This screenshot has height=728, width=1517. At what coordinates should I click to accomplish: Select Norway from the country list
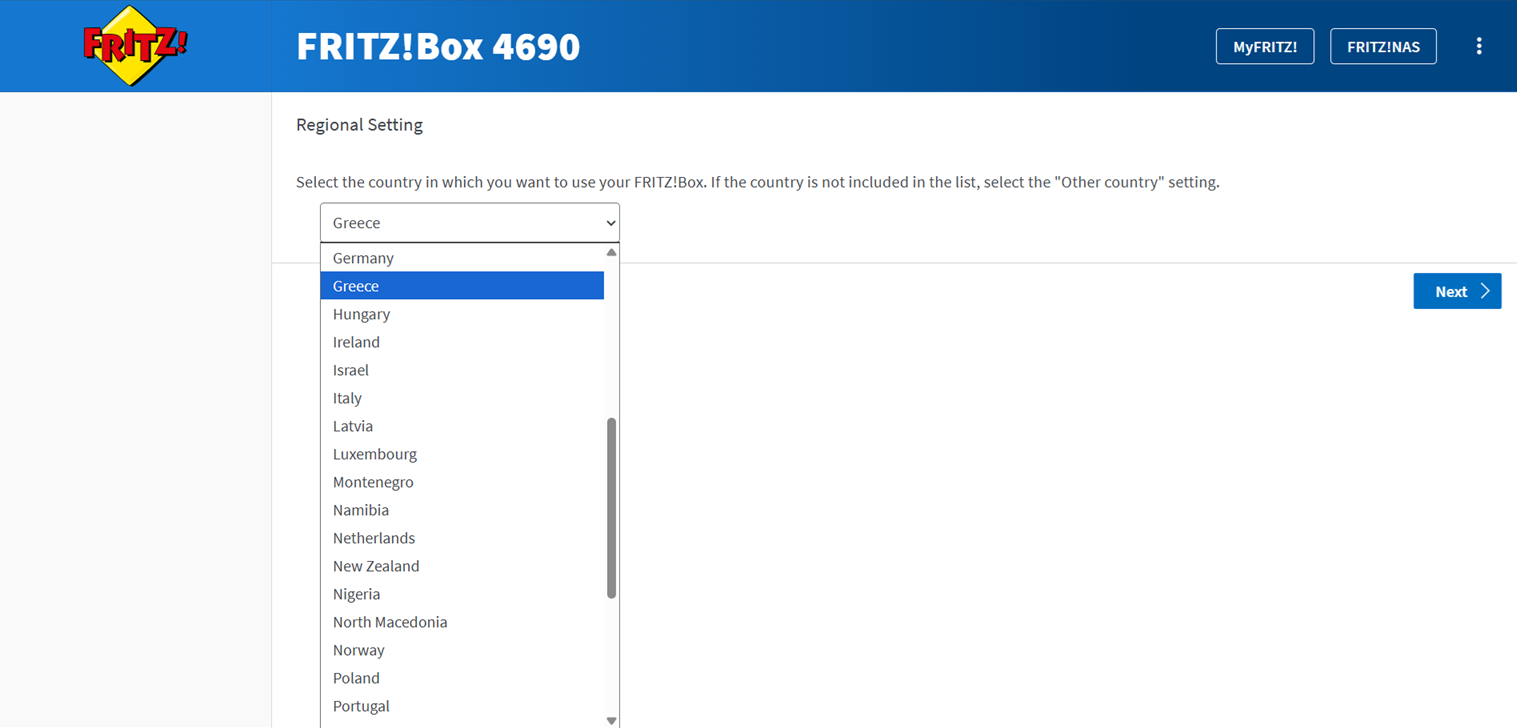tap(462, 650)
